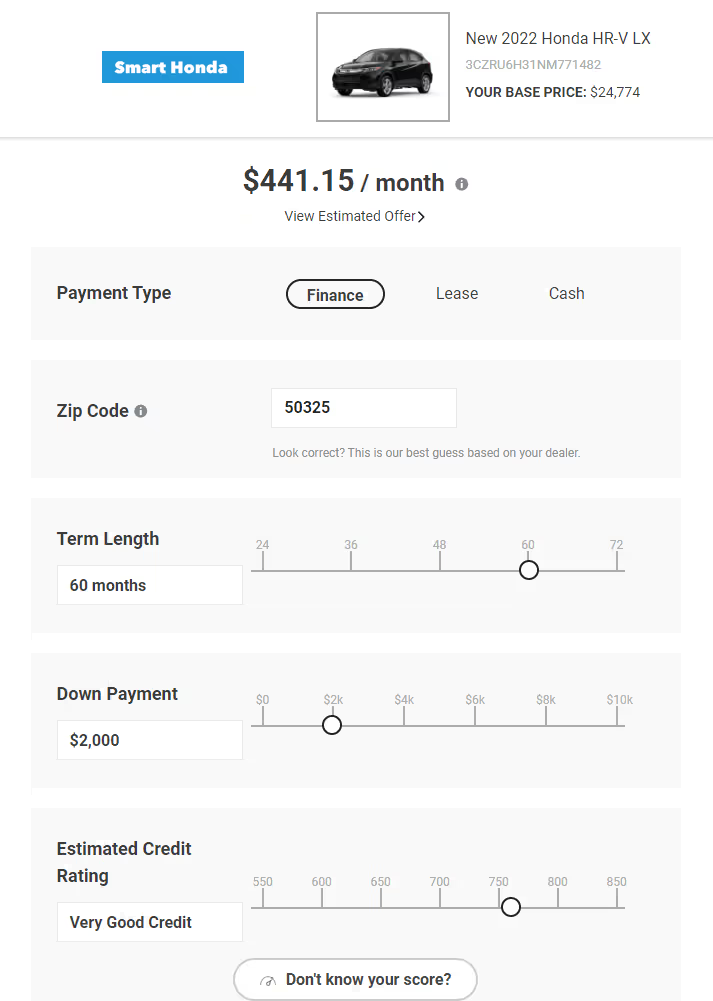Image resolution: width=713 pixels, height=1001 pixels.
Task: Click the $2,000 down payment field
Action: point(150,740)
